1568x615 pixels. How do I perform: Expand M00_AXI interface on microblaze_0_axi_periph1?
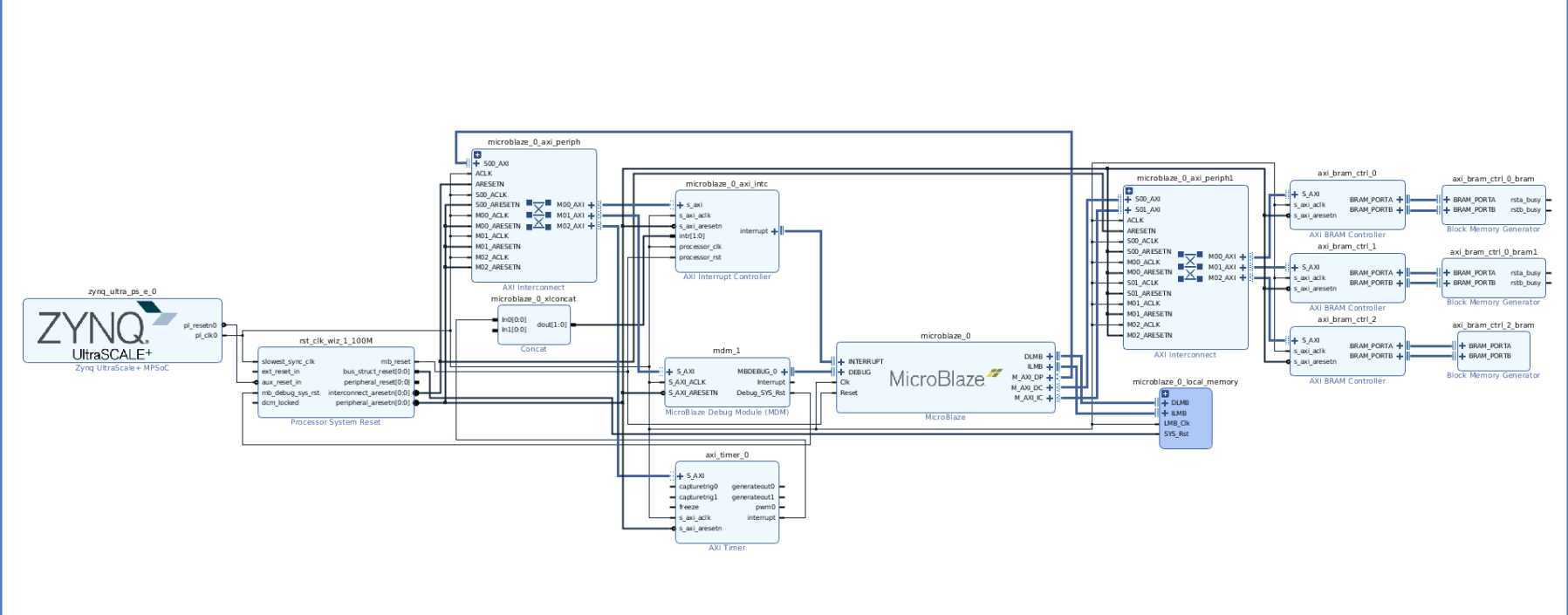(1243, 257)
